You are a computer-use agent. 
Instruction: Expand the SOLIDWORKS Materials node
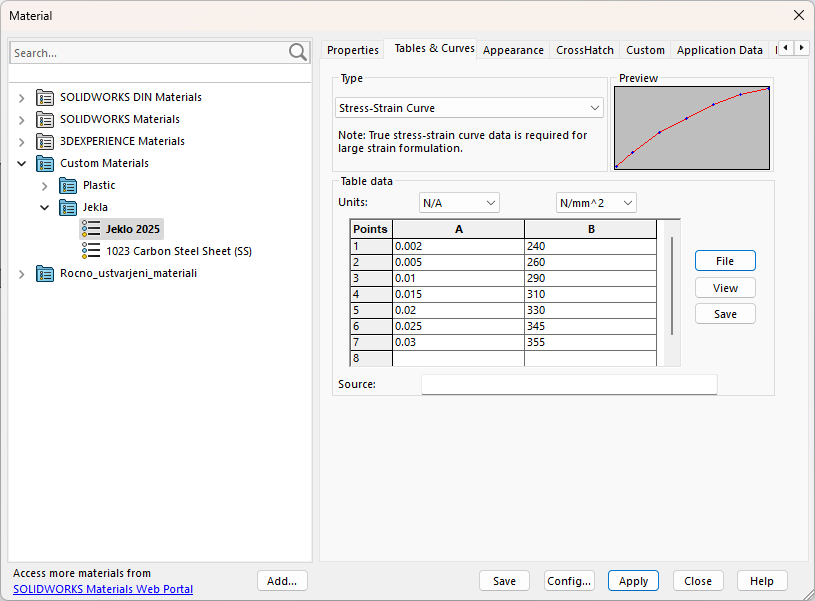pos(21,120)
